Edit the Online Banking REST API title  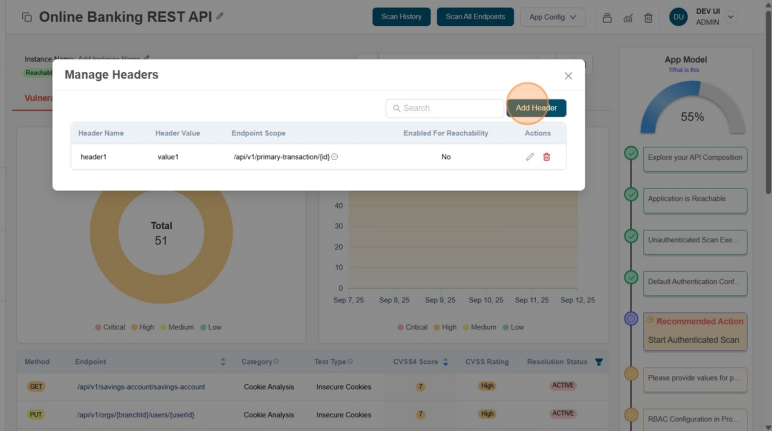point(220,17)
